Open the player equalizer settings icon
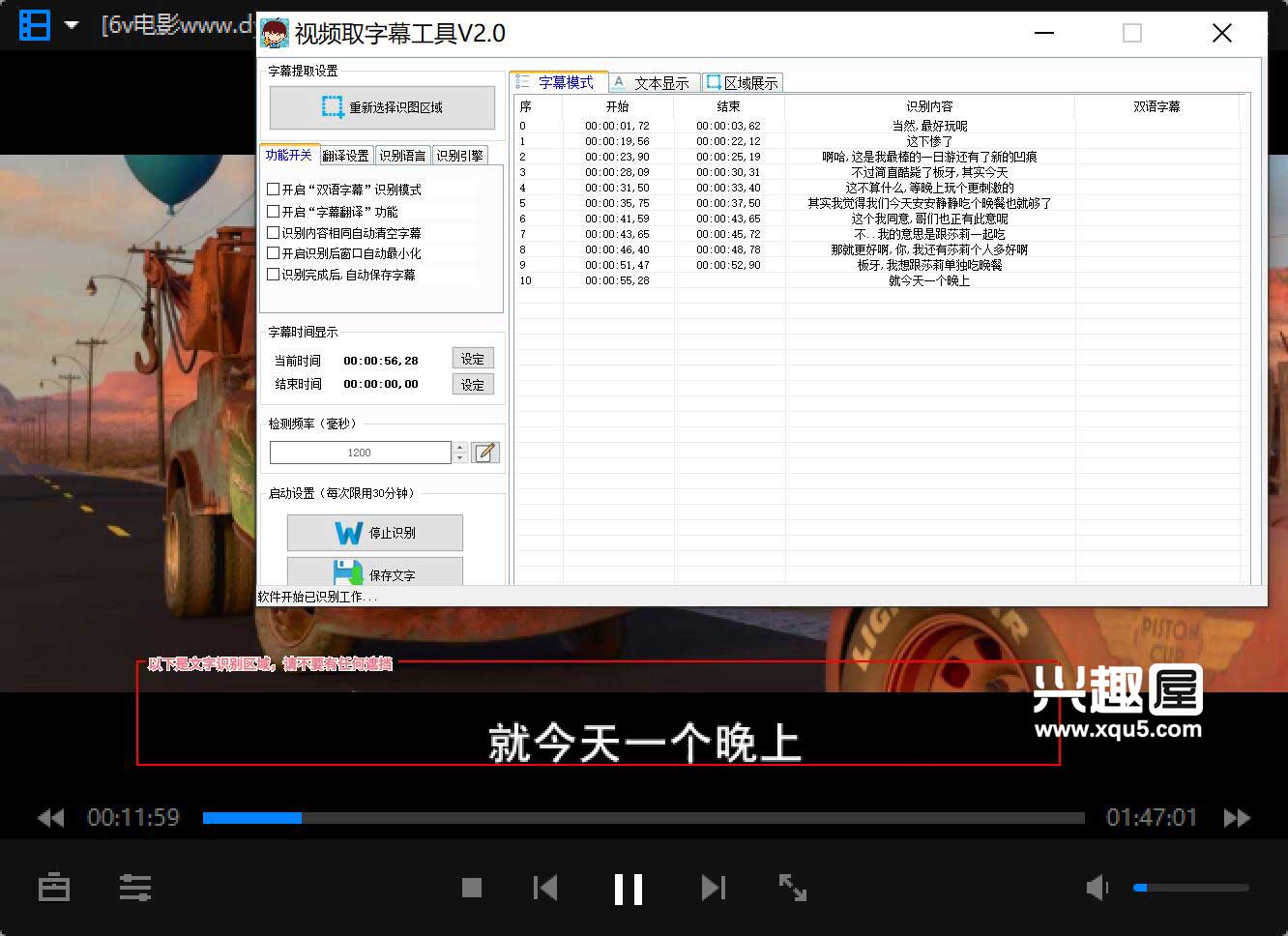Viewport: 1288px width, 936px height. pos(135,887)
